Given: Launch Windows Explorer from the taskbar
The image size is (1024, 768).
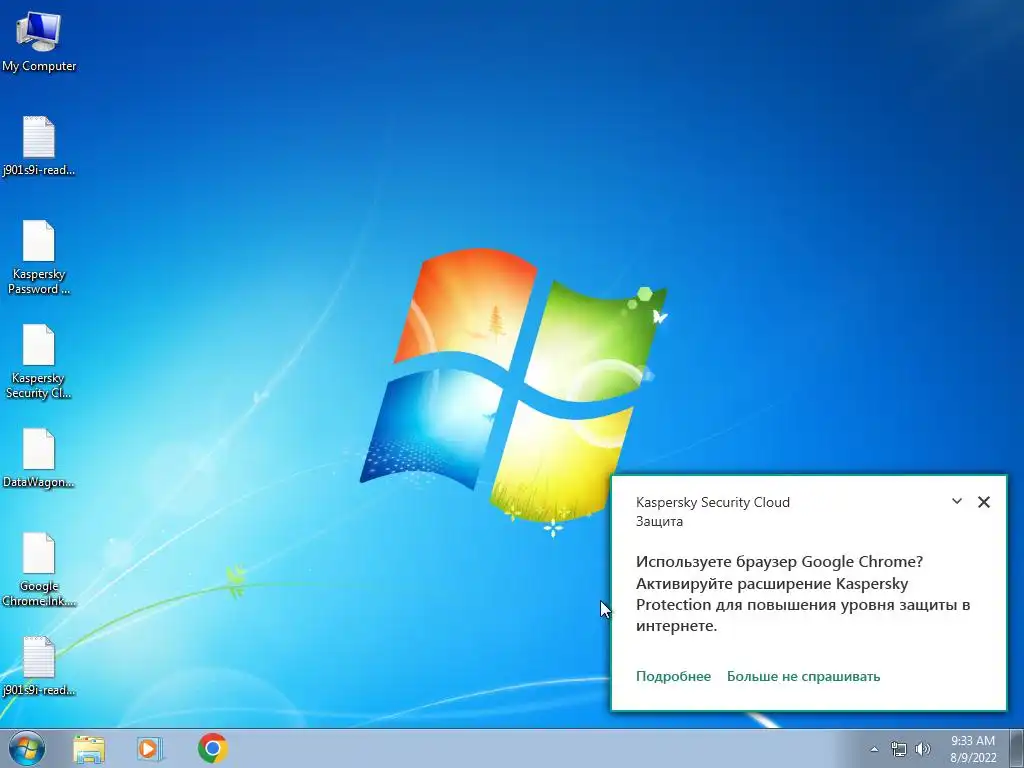Looking at the screenshot, I should 89,748.
